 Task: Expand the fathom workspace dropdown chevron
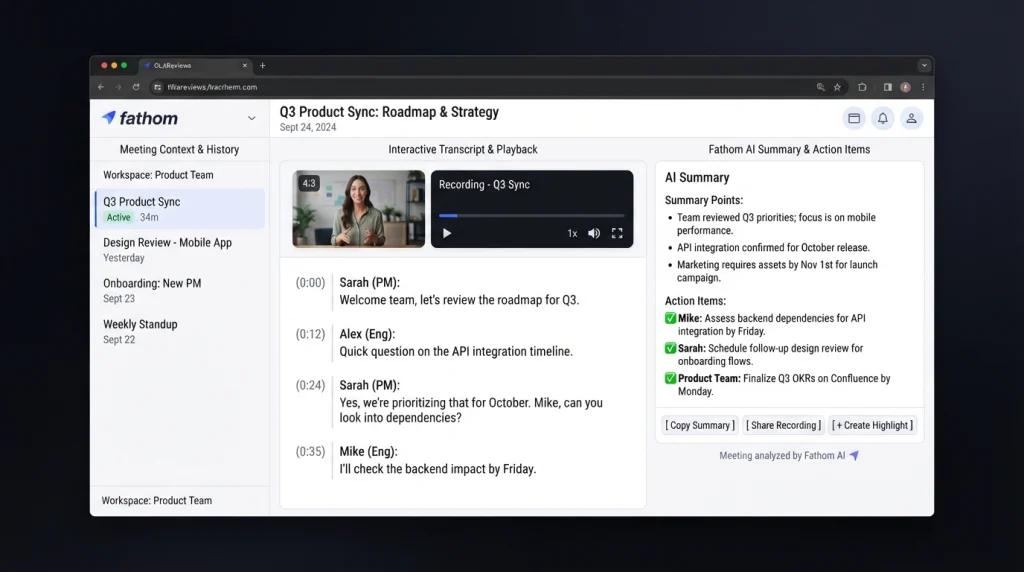251,118
